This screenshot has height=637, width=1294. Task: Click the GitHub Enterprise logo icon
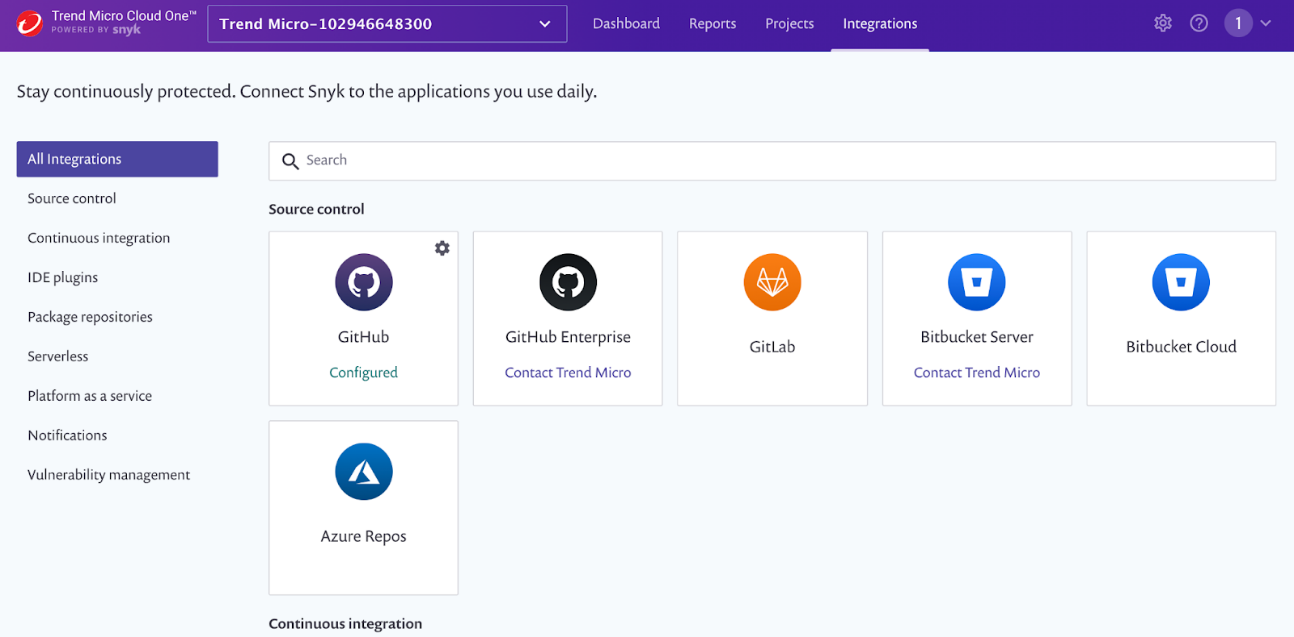568,282
